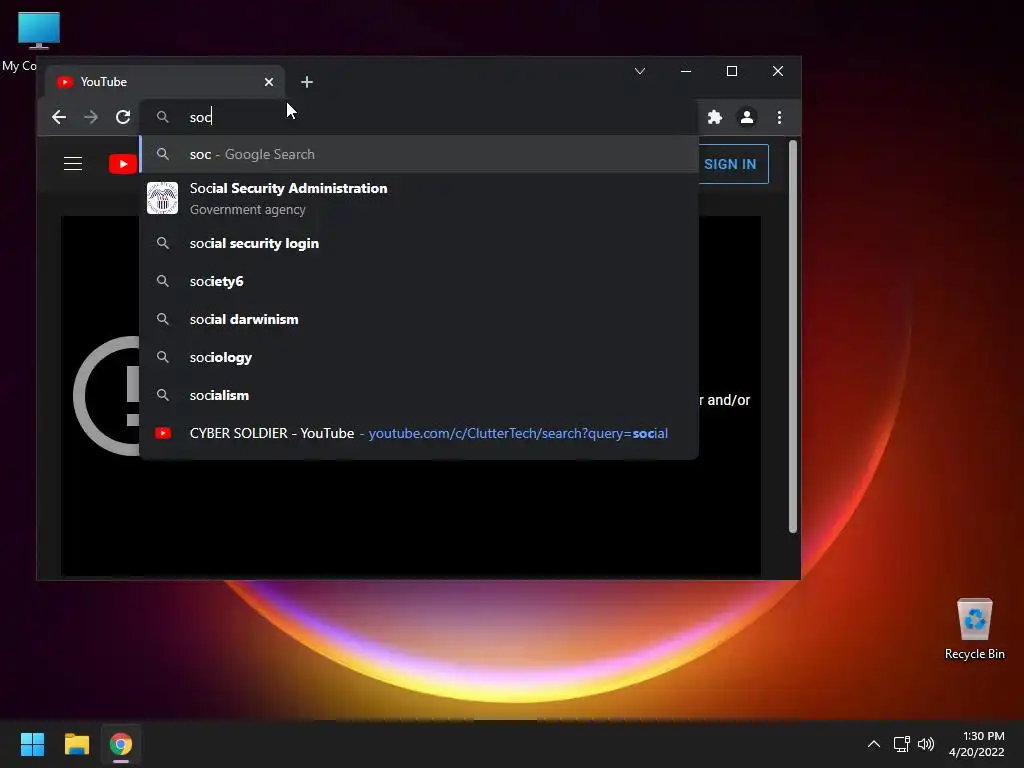Click the Social Security Administration seal icon
Screen dimensions: 1024x768
(163, 198)
